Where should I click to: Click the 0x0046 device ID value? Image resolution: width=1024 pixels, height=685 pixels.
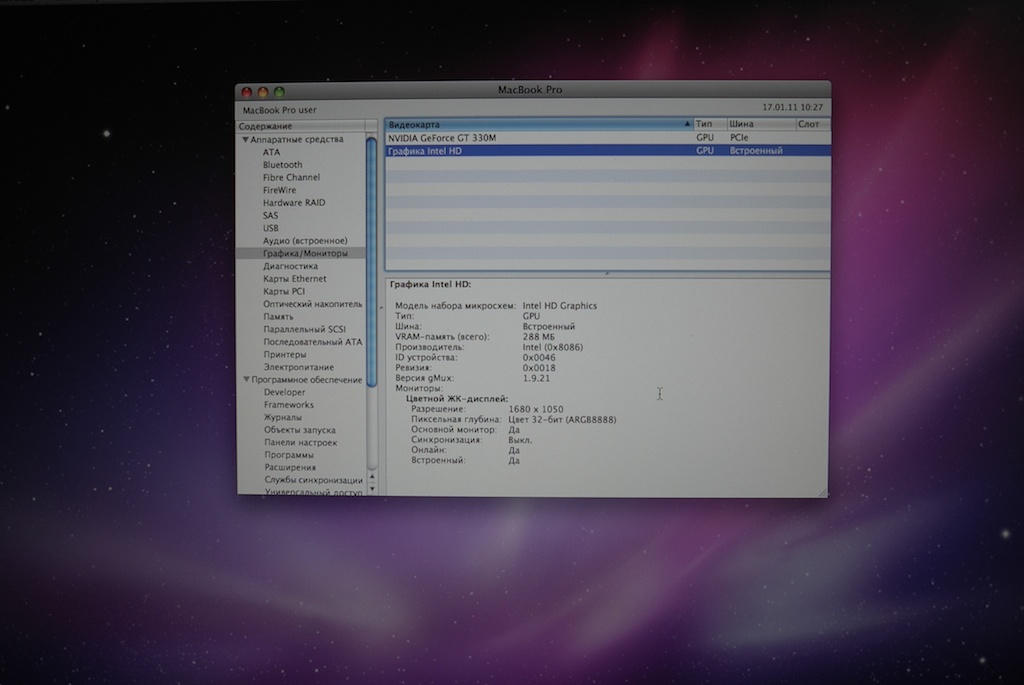coord(539,357)
